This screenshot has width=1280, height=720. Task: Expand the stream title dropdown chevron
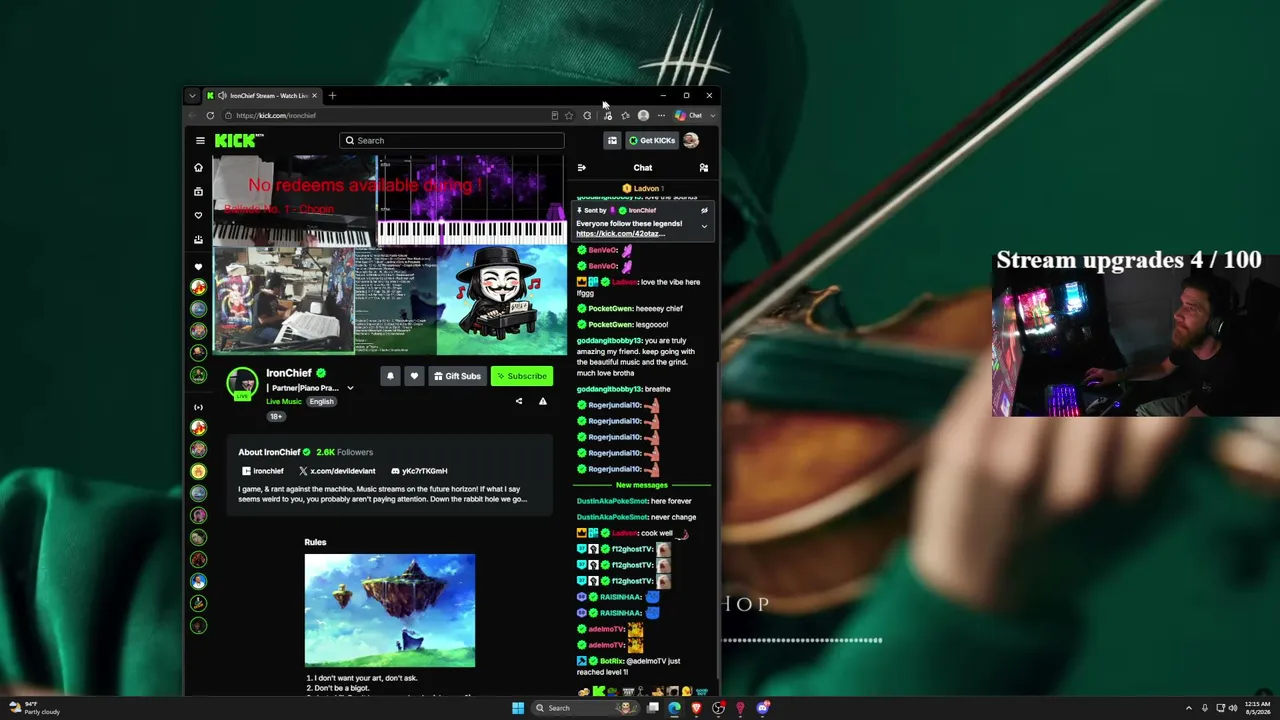click(350, 389)
